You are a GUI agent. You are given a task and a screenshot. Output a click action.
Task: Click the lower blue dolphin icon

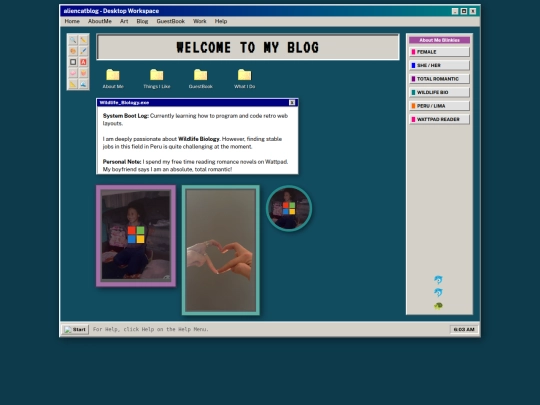[438, 292]
